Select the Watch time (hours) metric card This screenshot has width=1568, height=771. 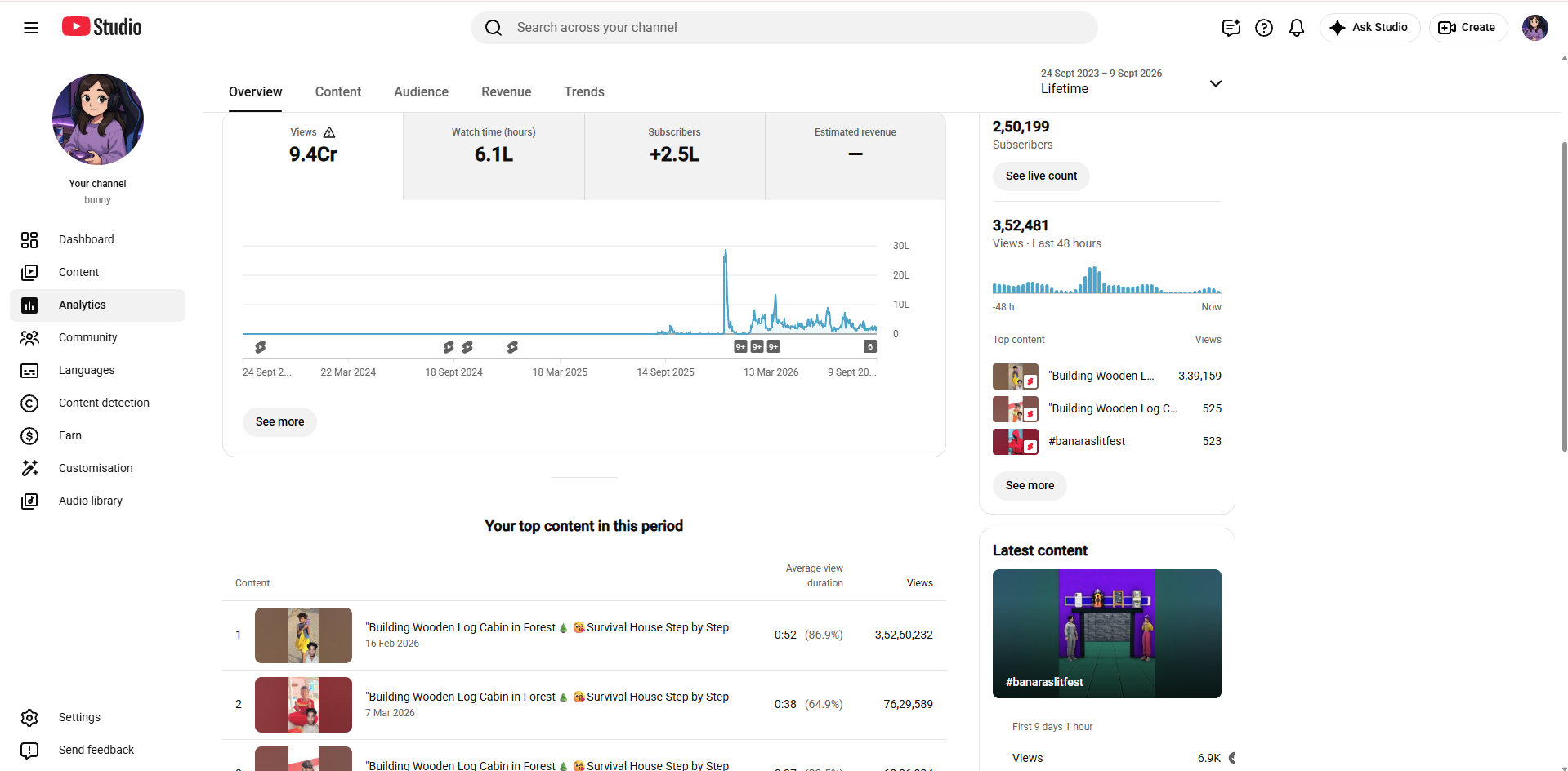[x=494, y=156]
